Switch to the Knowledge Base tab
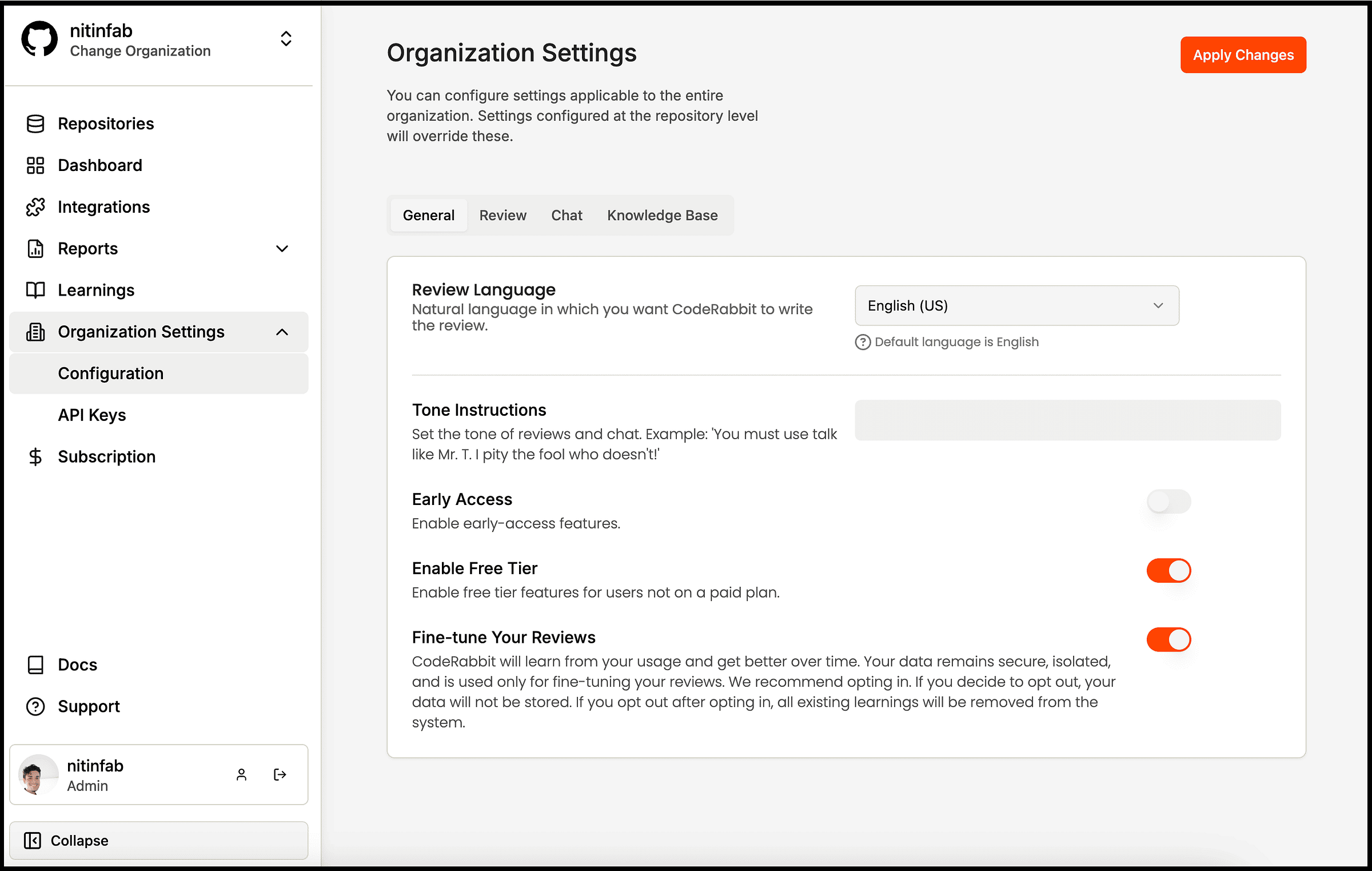1372x871 pixels. pos(662,216)
